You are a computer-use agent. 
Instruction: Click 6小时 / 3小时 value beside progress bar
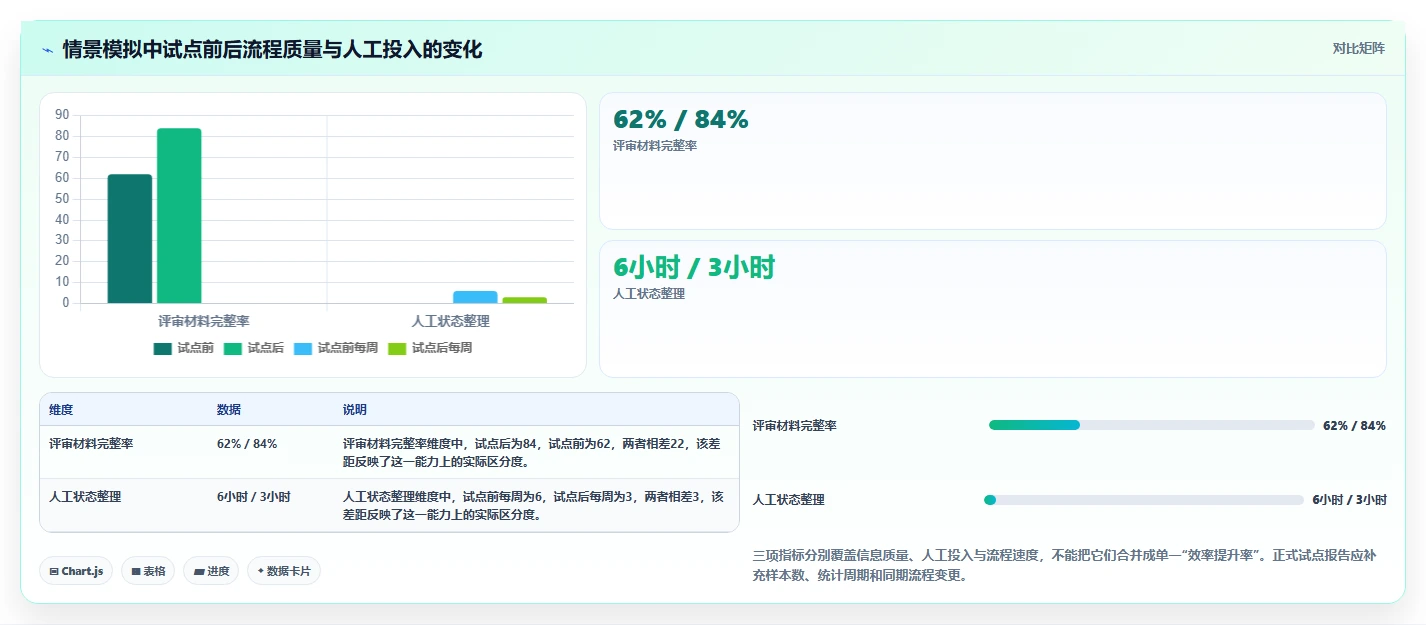1349,500
